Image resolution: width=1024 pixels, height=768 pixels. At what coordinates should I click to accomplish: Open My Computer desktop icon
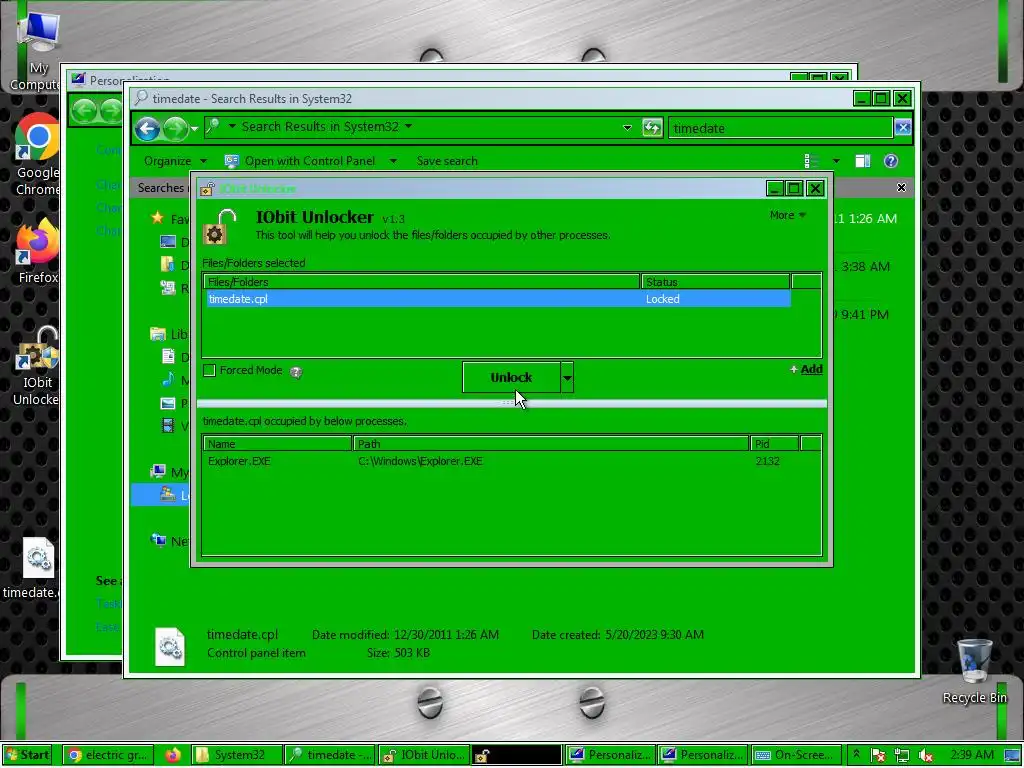pyautogui.click(x=37, y=49)
